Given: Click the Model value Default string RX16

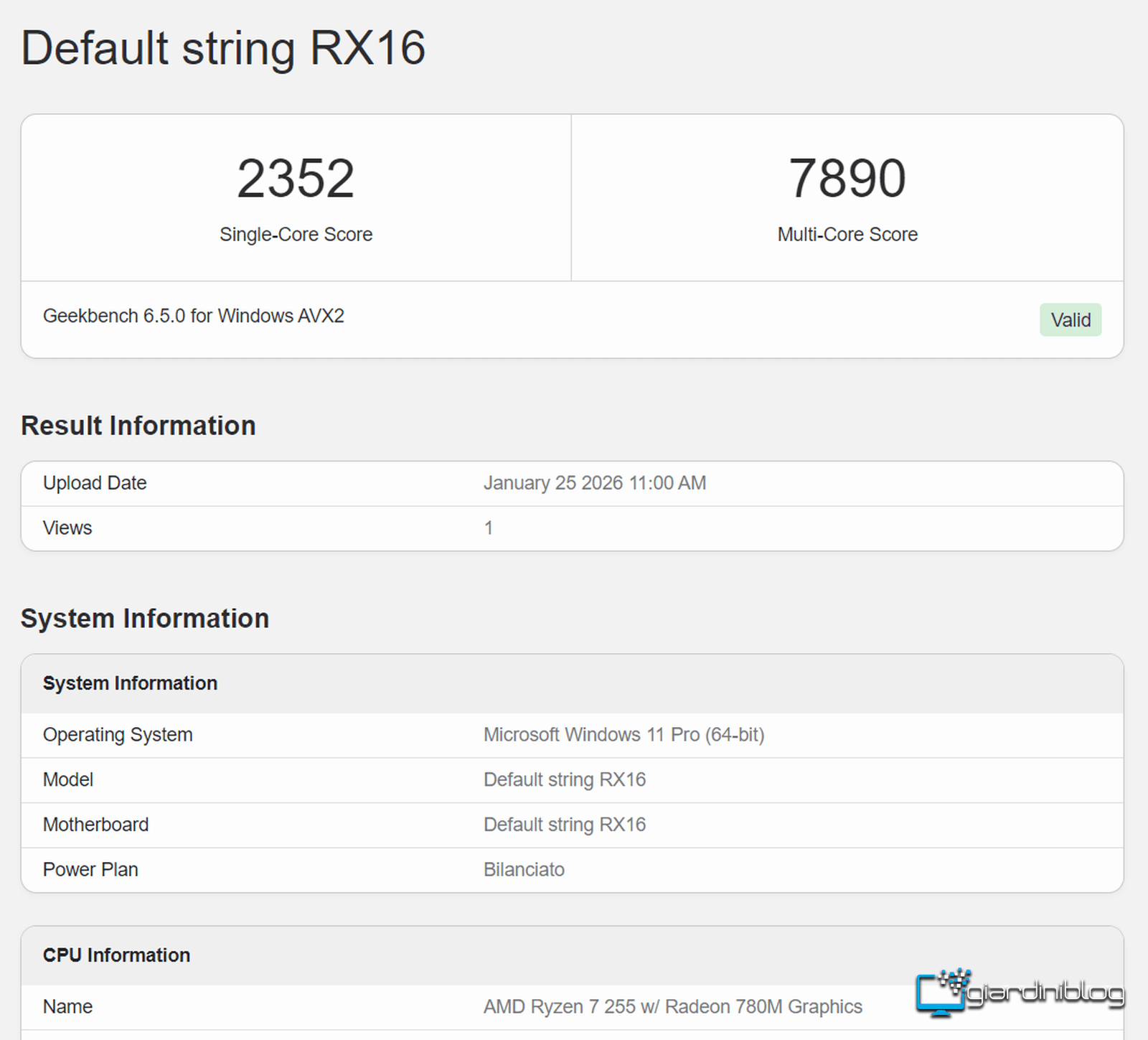Looking at the screenshot, I should pos(564,780).
